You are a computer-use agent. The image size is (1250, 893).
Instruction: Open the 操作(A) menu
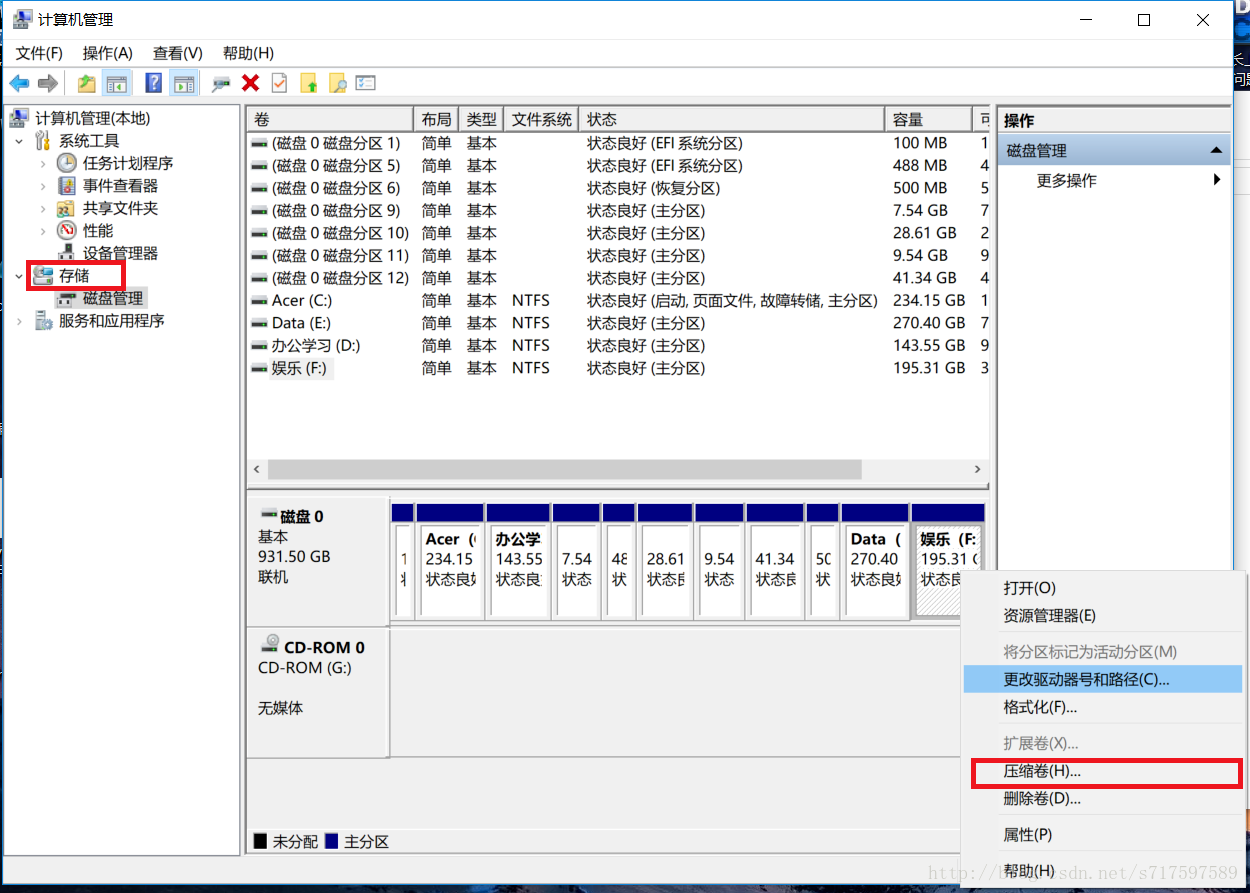tap(107, 53)
